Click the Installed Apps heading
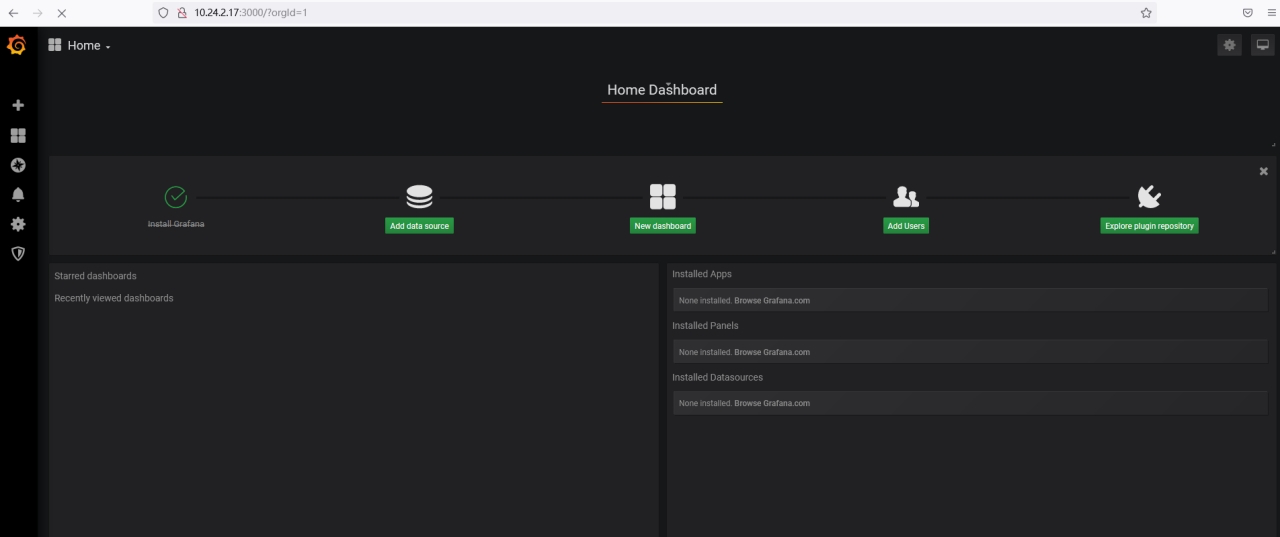 pyautogui.click(x=702, y=274)
